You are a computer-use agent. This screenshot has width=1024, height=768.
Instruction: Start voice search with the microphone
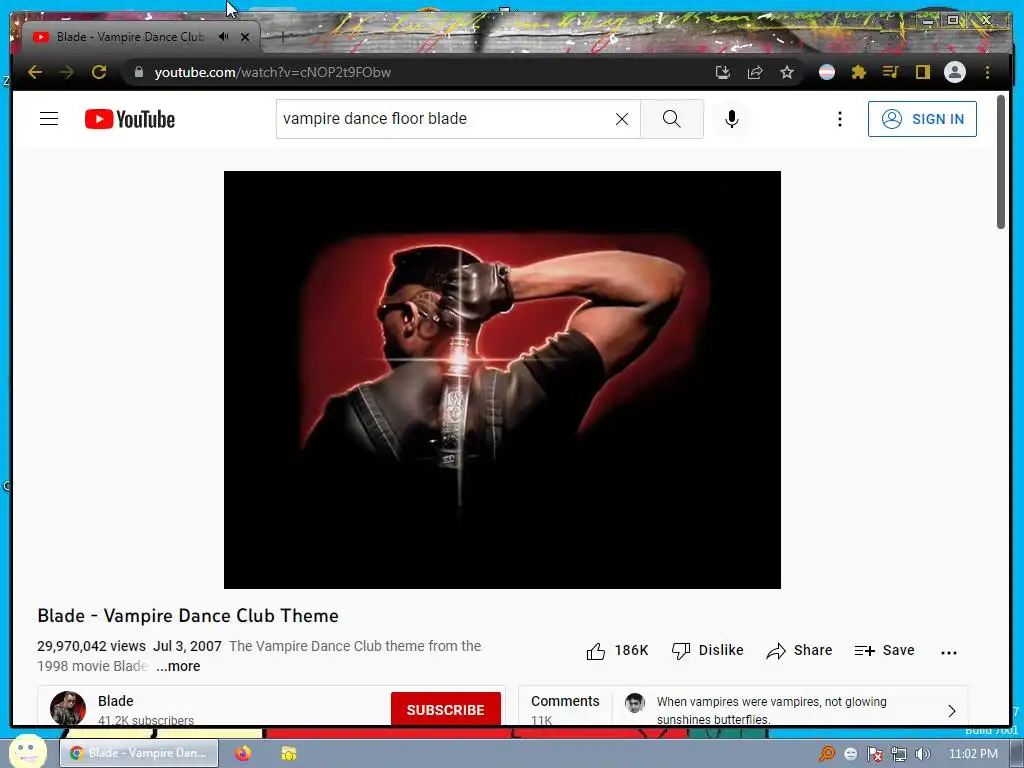[731, 119]
